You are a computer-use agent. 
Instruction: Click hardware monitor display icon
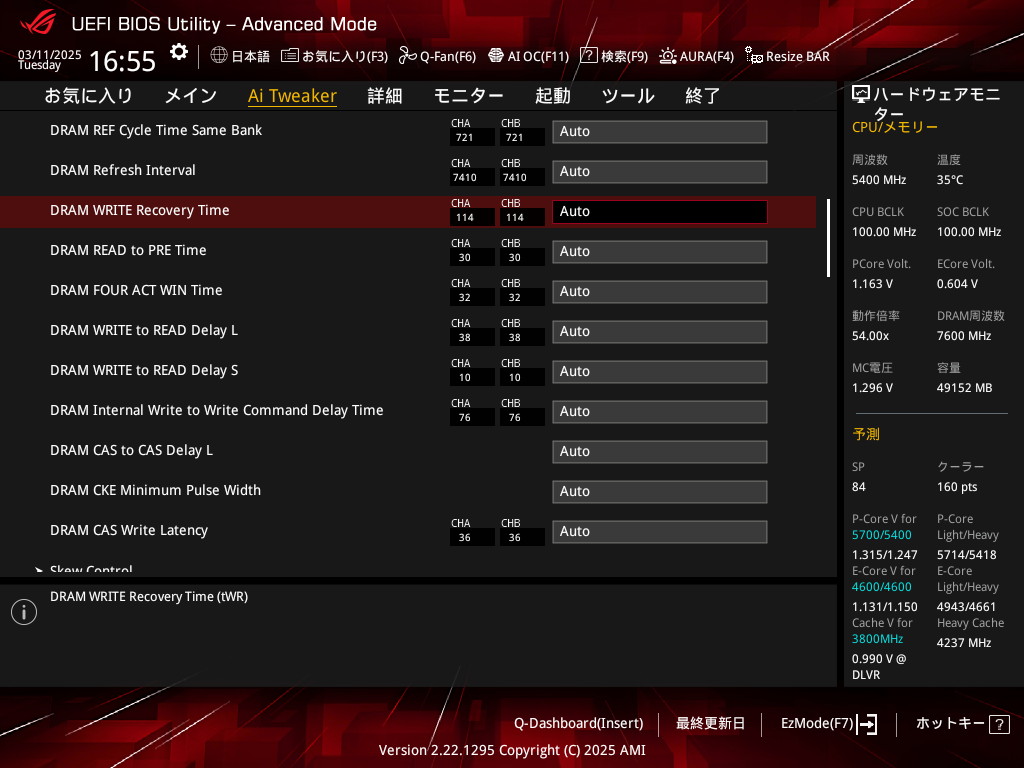[x=861, y=95]
